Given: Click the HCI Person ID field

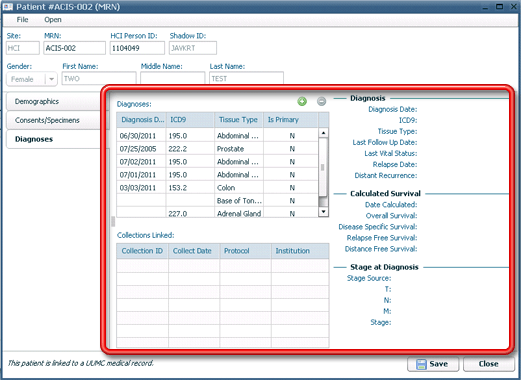Looking at the screenshot, I should point(137,48).
